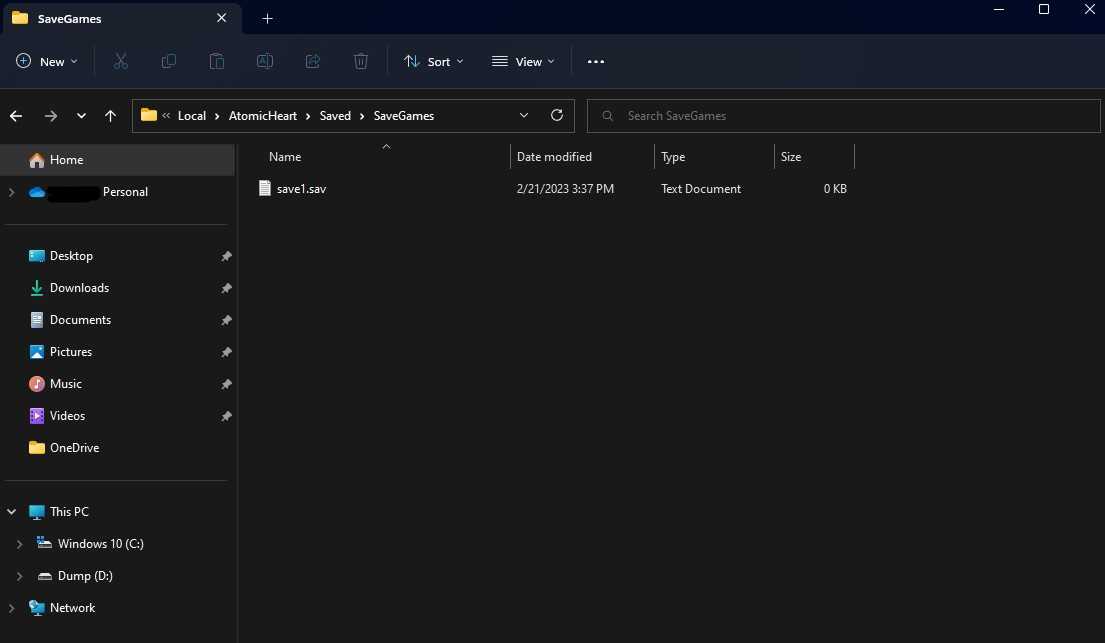Click the Delete trash icon
This screenshot has width=1105, height=643.
(x=360, y=61)
